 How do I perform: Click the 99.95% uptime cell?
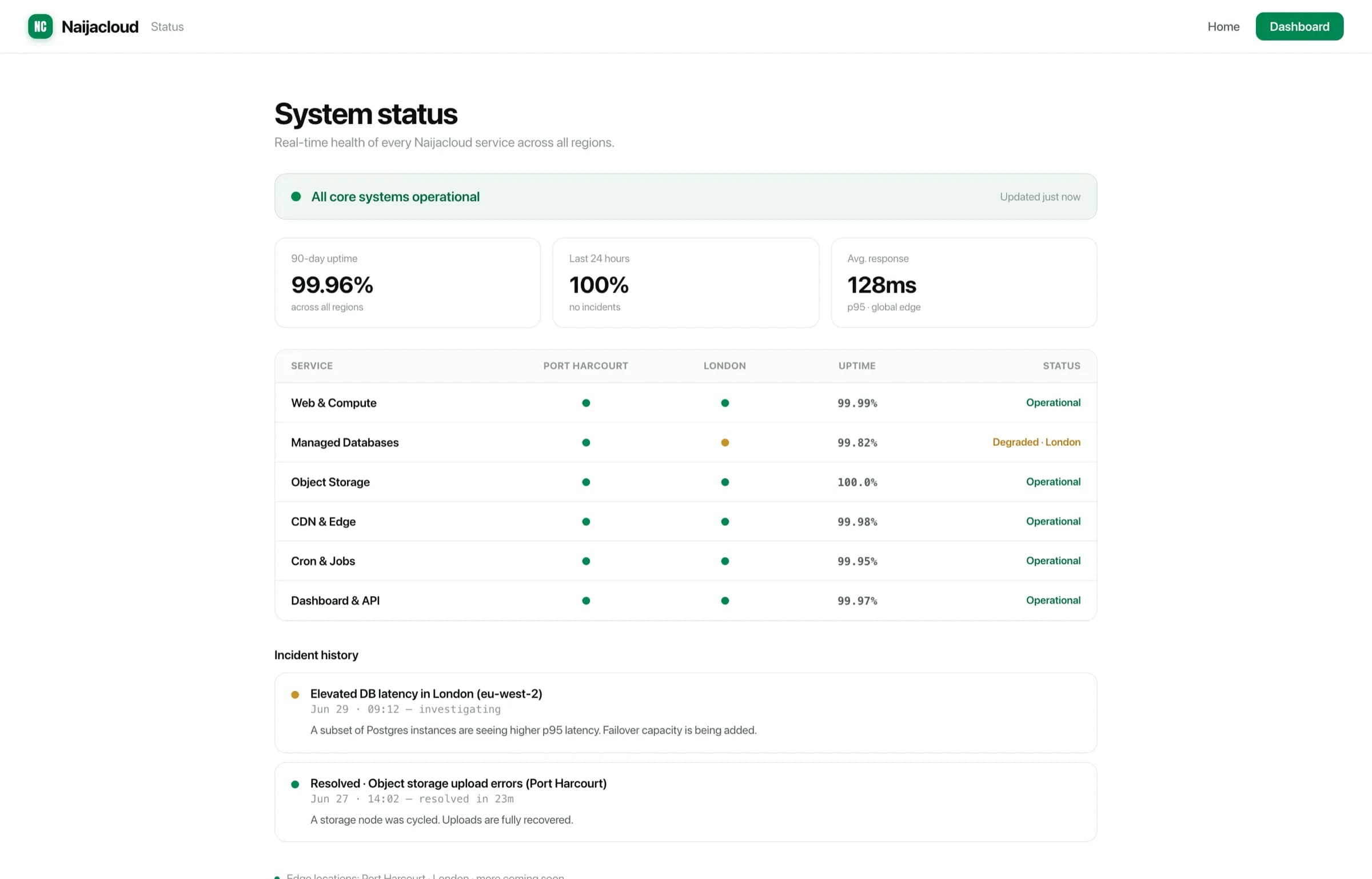857,561
